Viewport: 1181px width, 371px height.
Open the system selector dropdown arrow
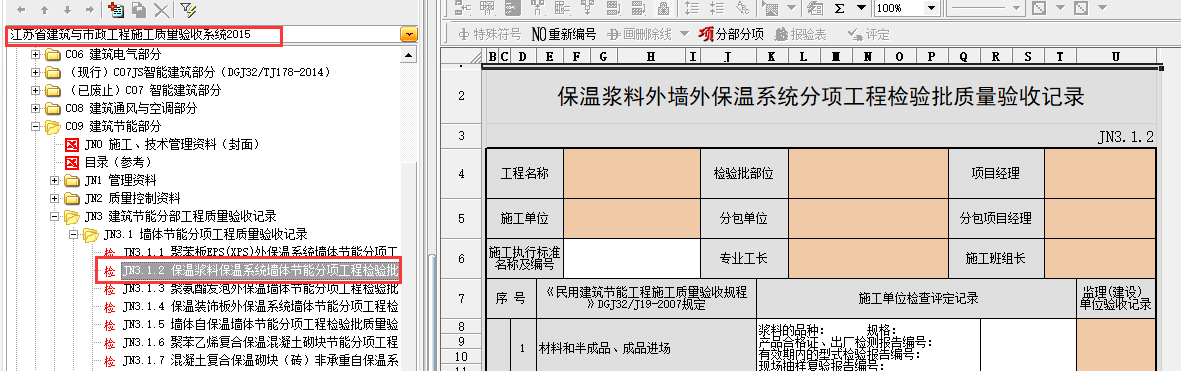(408, 35)
